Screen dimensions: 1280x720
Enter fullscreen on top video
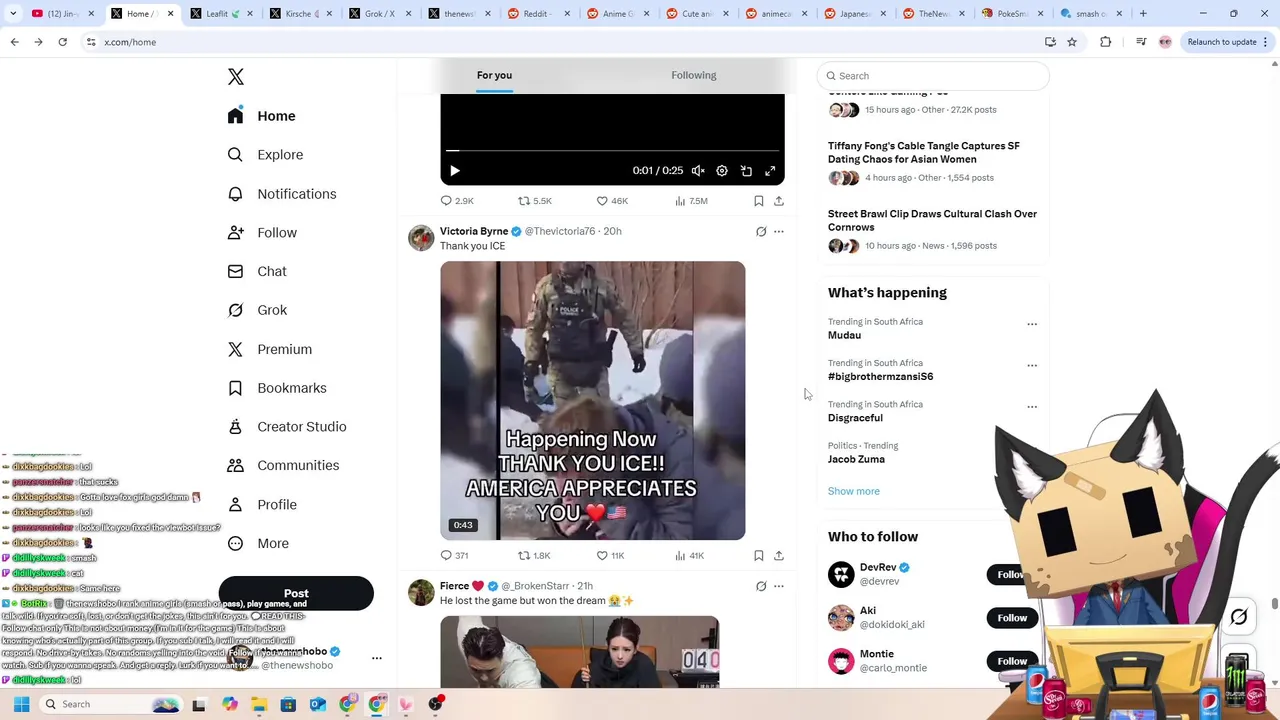(x=770, y=171)
